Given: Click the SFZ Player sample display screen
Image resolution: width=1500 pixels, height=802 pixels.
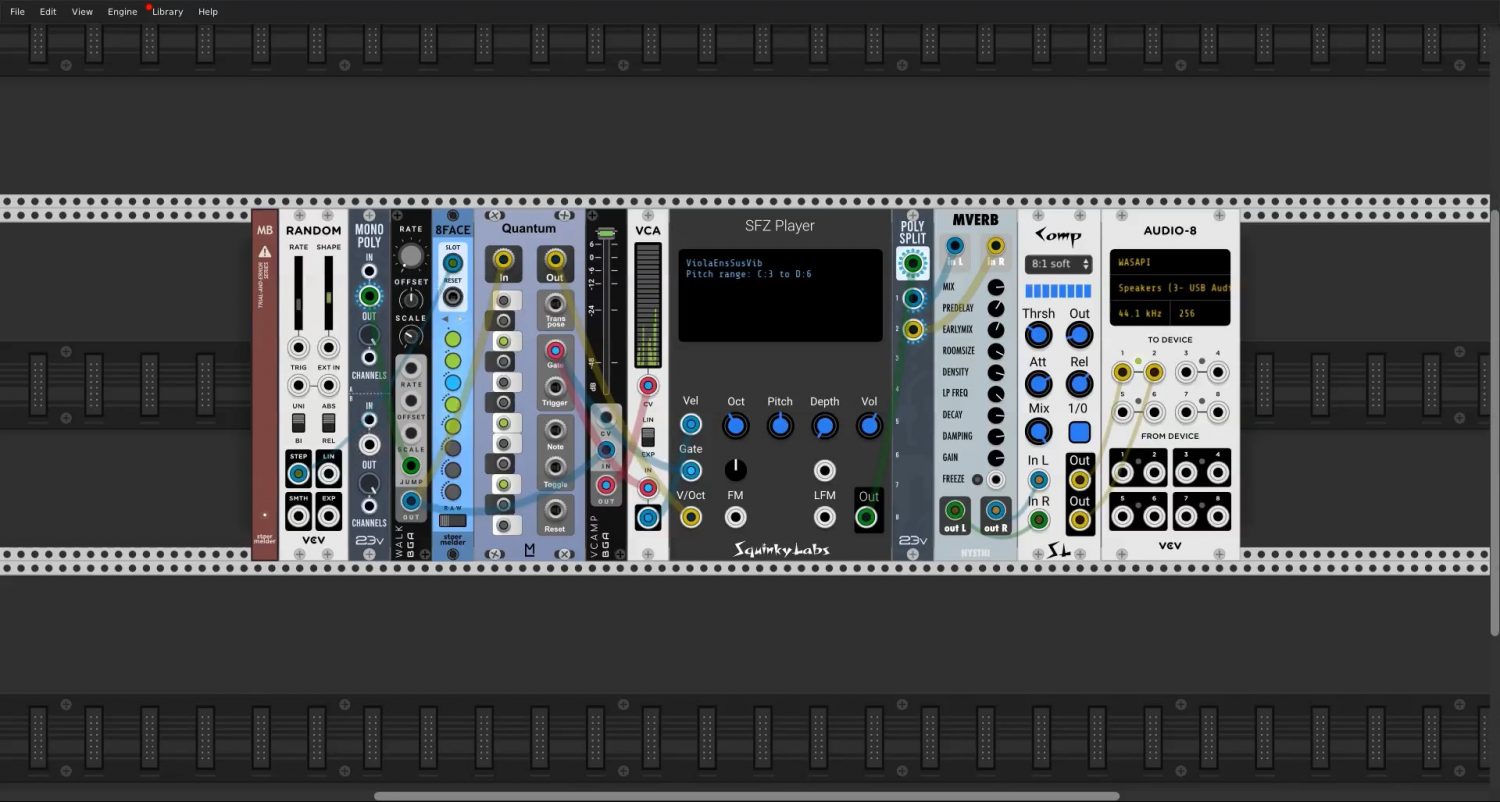Looking at the screenshot, I should click(780, 295).
